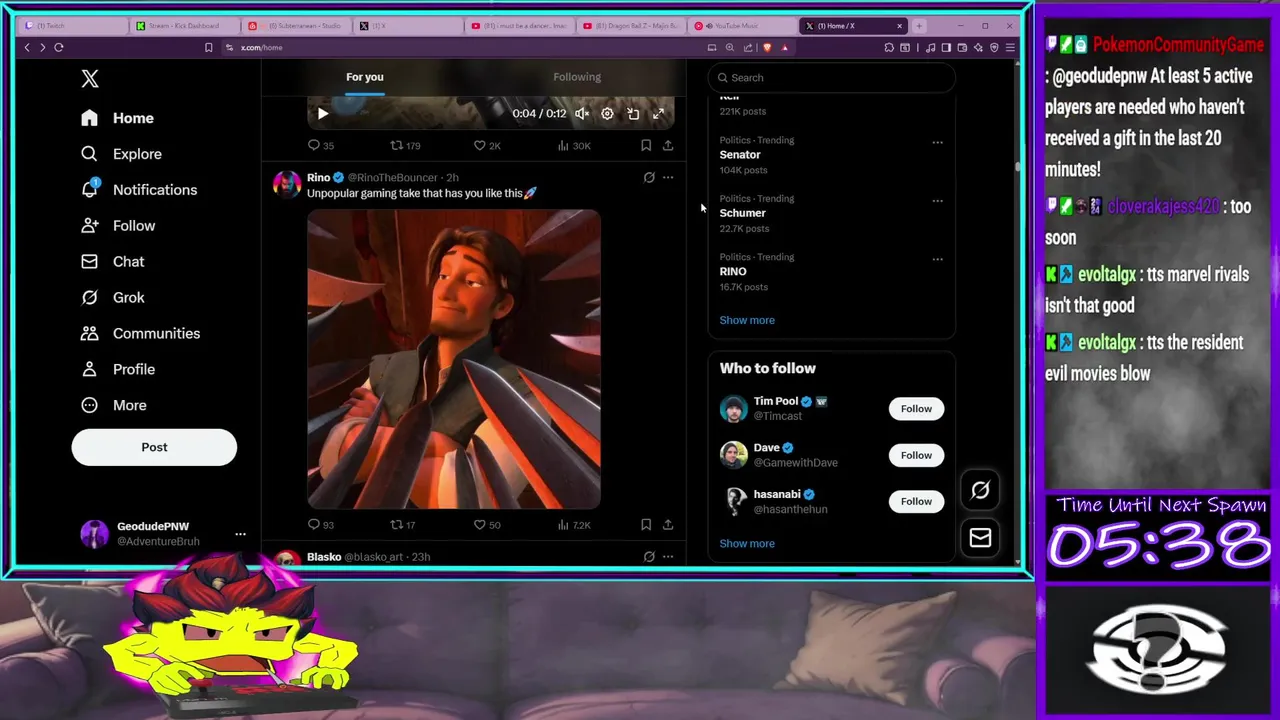
Task: Switch to the For you tab
Action: coord(365,77)
